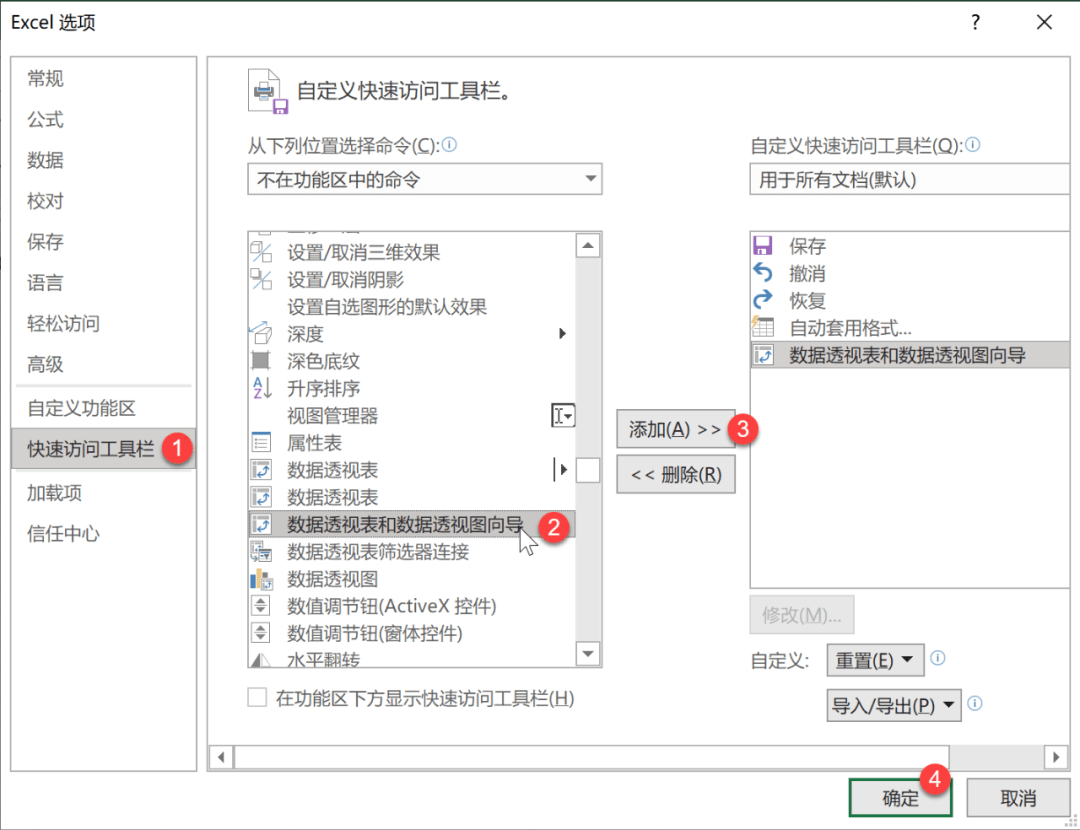
Task: Close the Excel 选项 dialog
Action: 1044,23
